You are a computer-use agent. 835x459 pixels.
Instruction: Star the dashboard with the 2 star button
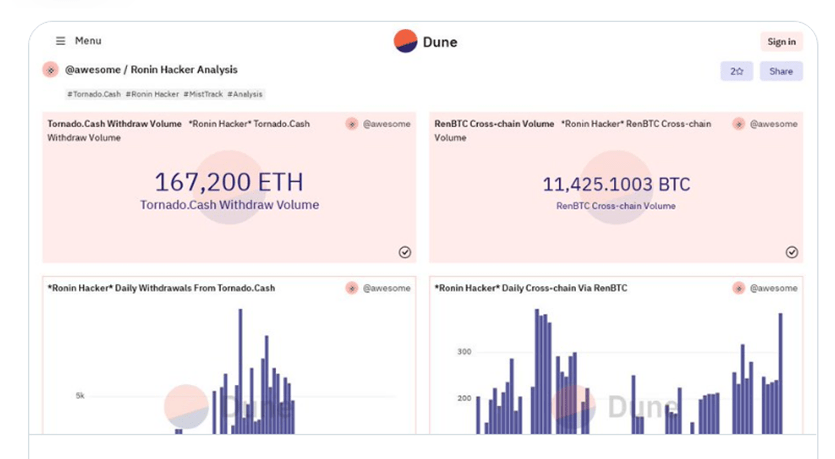[x=736, y=71]
